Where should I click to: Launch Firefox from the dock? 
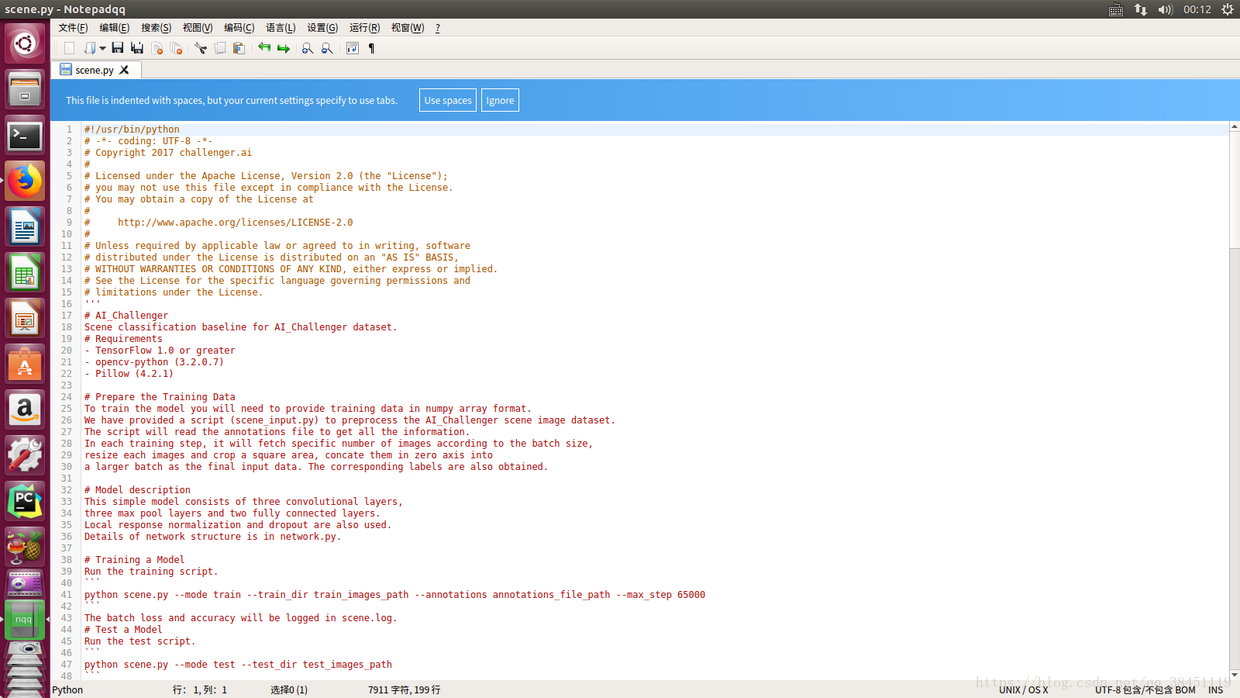tap(25, 181)
